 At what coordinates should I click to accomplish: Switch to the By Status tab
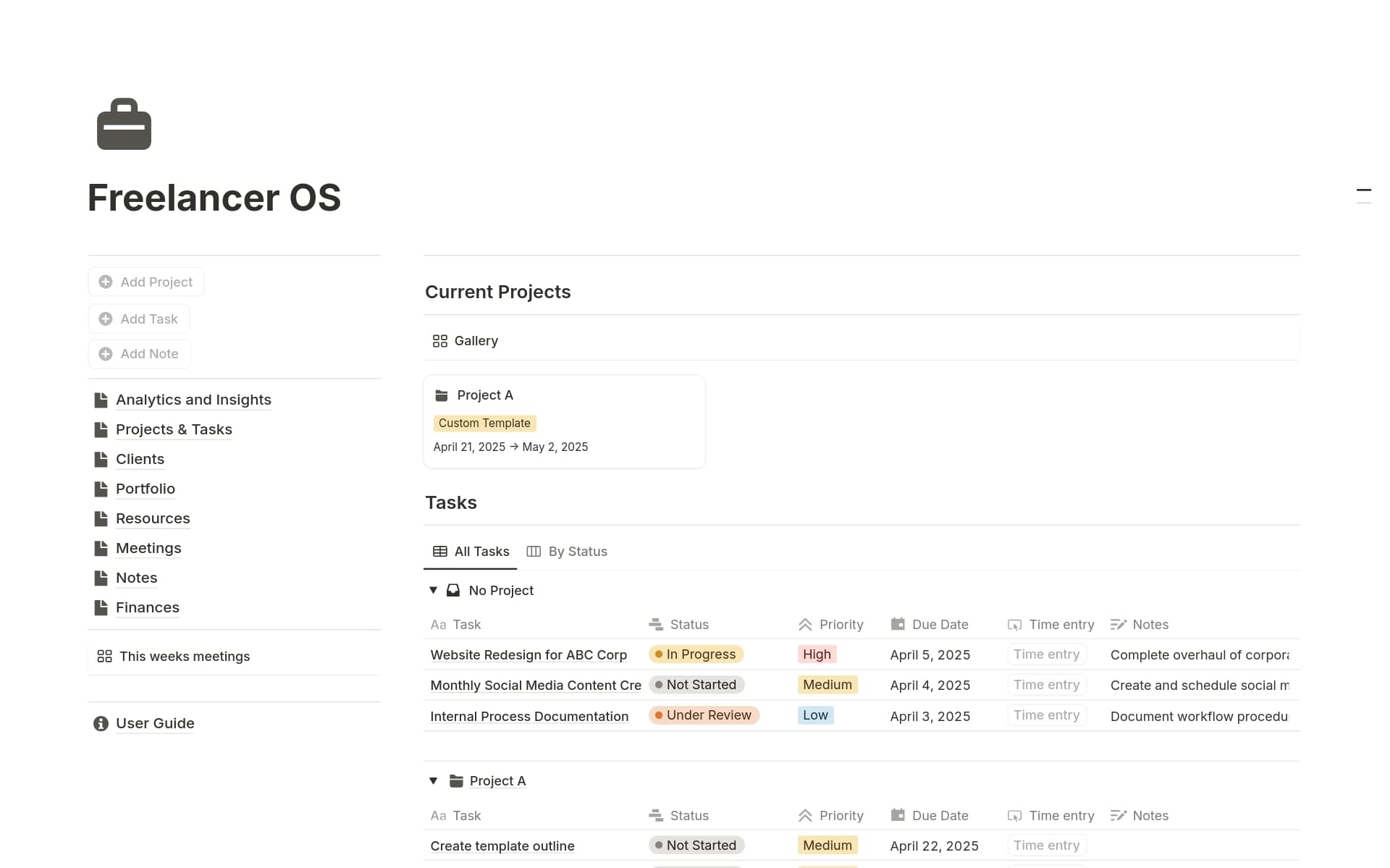click(567, 552)
